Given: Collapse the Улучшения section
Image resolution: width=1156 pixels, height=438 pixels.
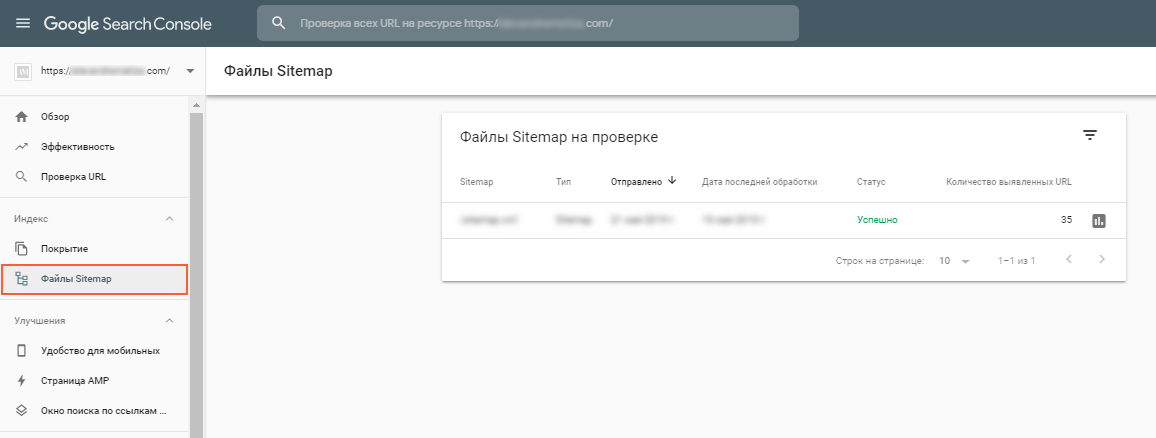Looking at the screenshot, I should point(170,321).
